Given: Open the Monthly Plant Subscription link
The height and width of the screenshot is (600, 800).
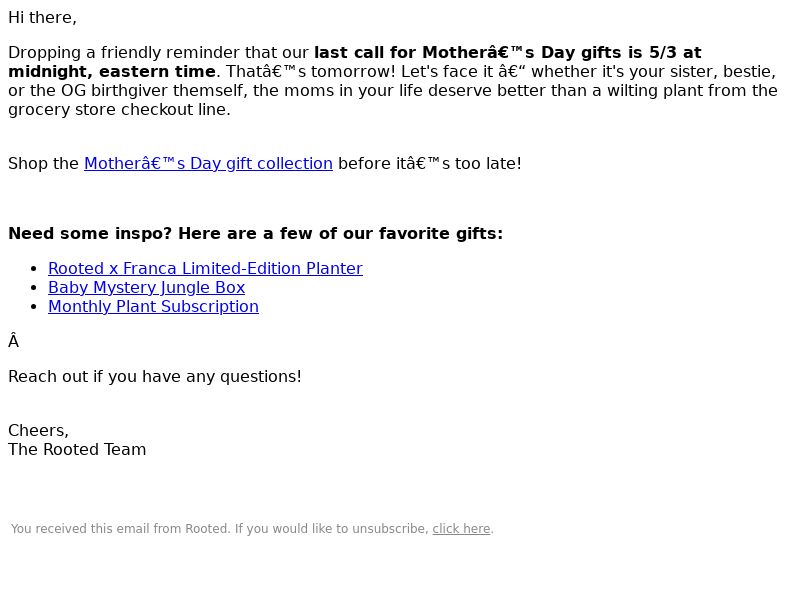Looking at the screenshot, I should coord(153,307).
